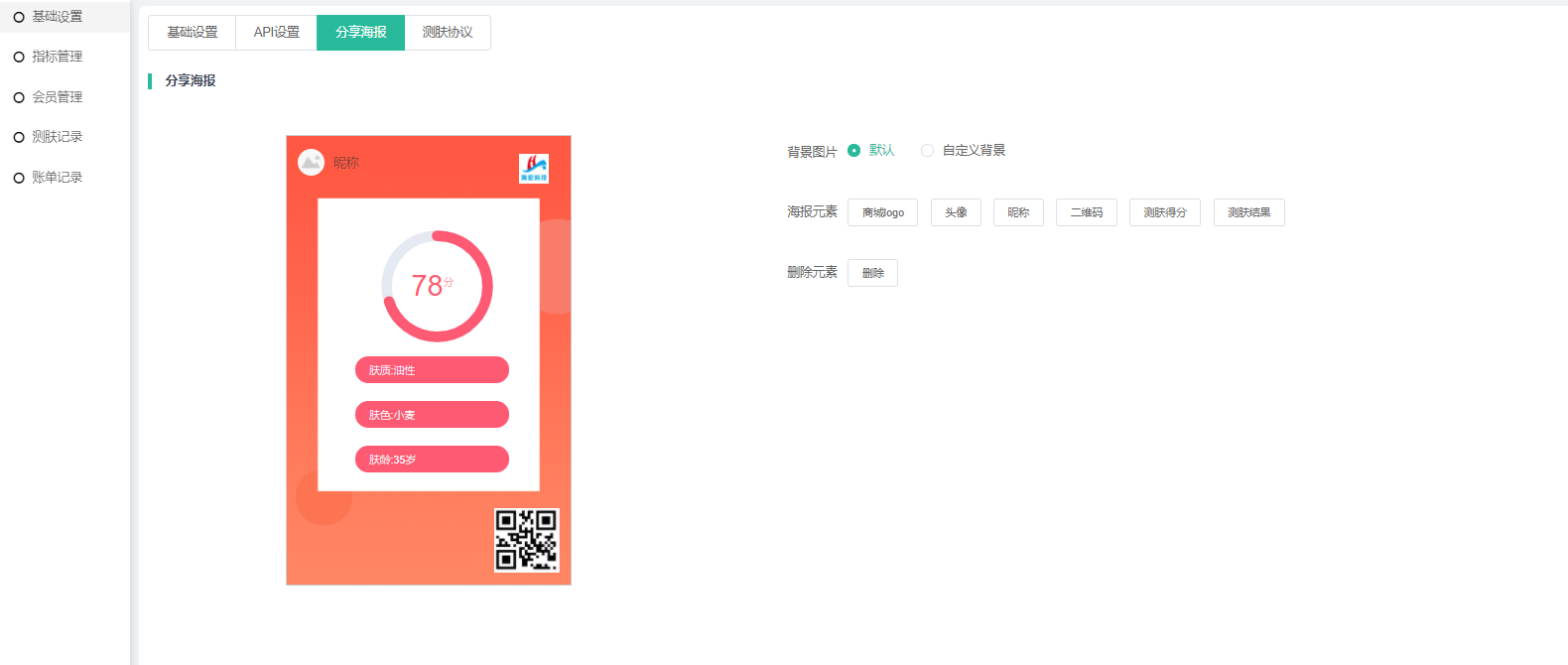
Task: Add the 测肤结果 element
Action: pos(1249,212)
